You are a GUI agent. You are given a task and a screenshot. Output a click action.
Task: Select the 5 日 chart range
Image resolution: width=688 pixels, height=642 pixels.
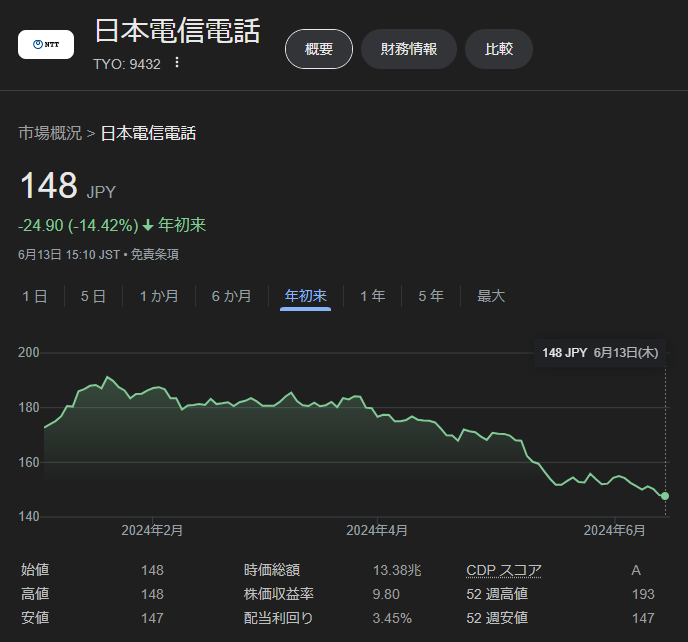tap(93, 296)
